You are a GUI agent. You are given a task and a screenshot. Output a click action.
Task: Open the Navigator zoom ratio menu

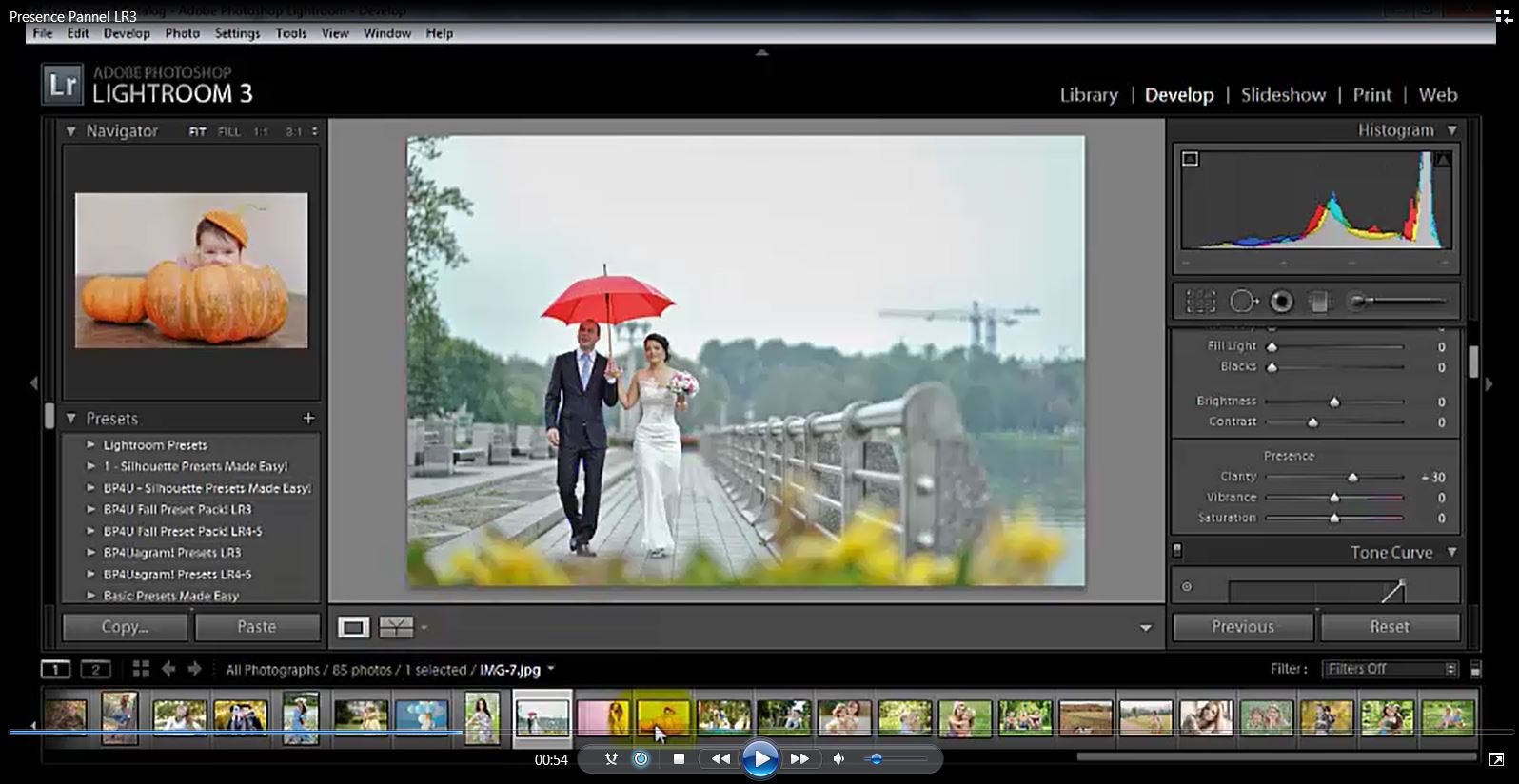[x=314, y=131]
